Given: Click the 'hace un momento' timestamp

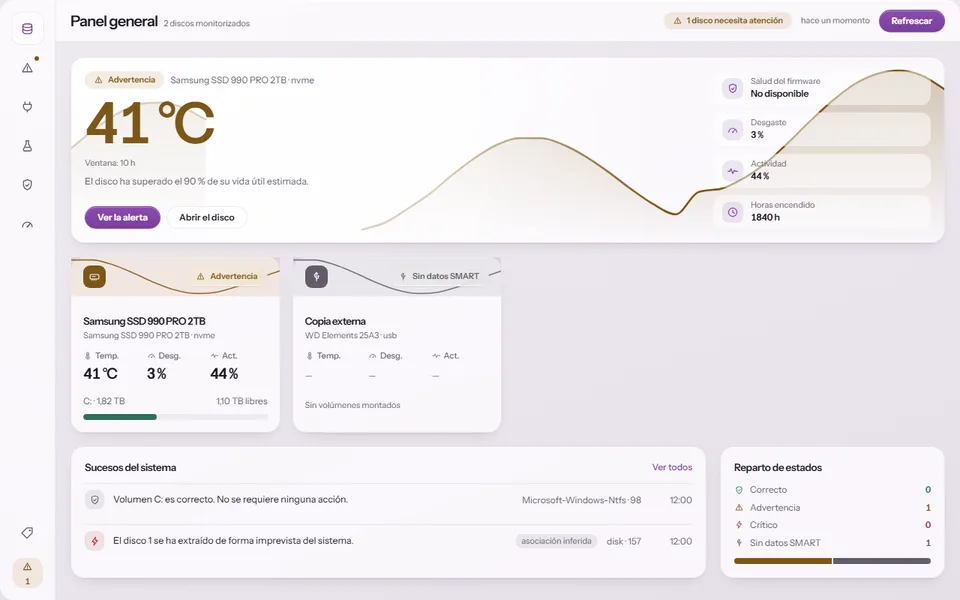Looking at the screenshot, I should [x=835, y=21].
